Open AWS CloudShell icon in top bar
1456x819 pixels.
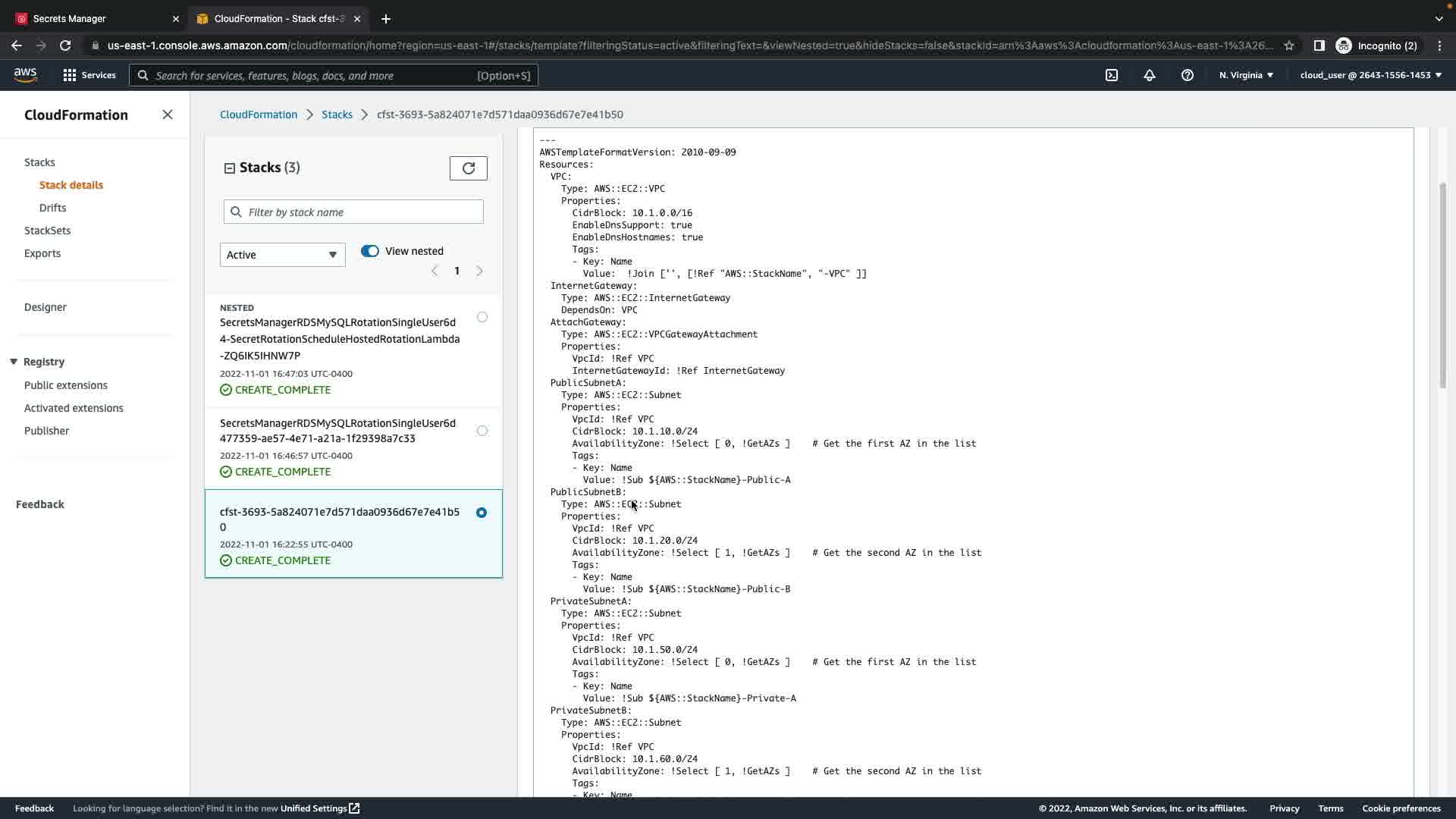(1112, 75)
